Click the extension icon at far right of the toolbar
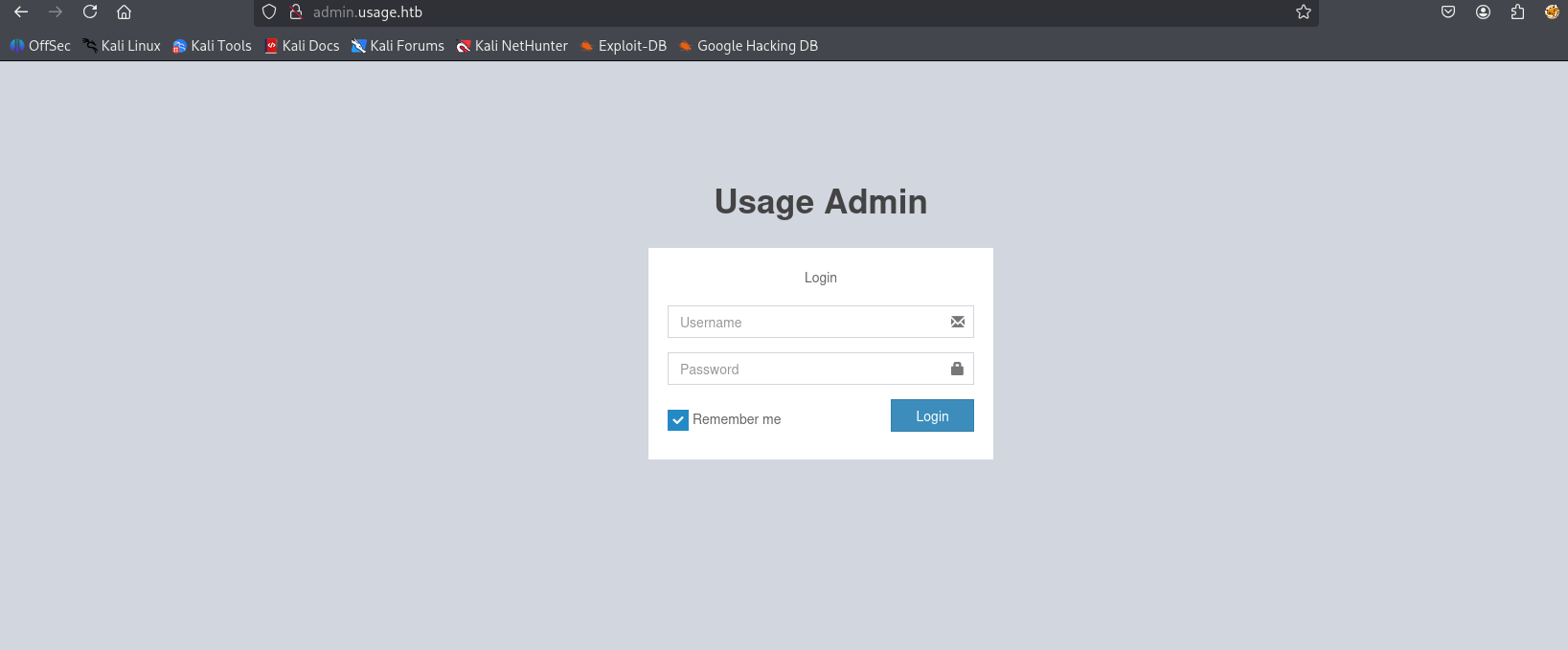Screen dimensions: 1568x650 (x=1552, y=12)
